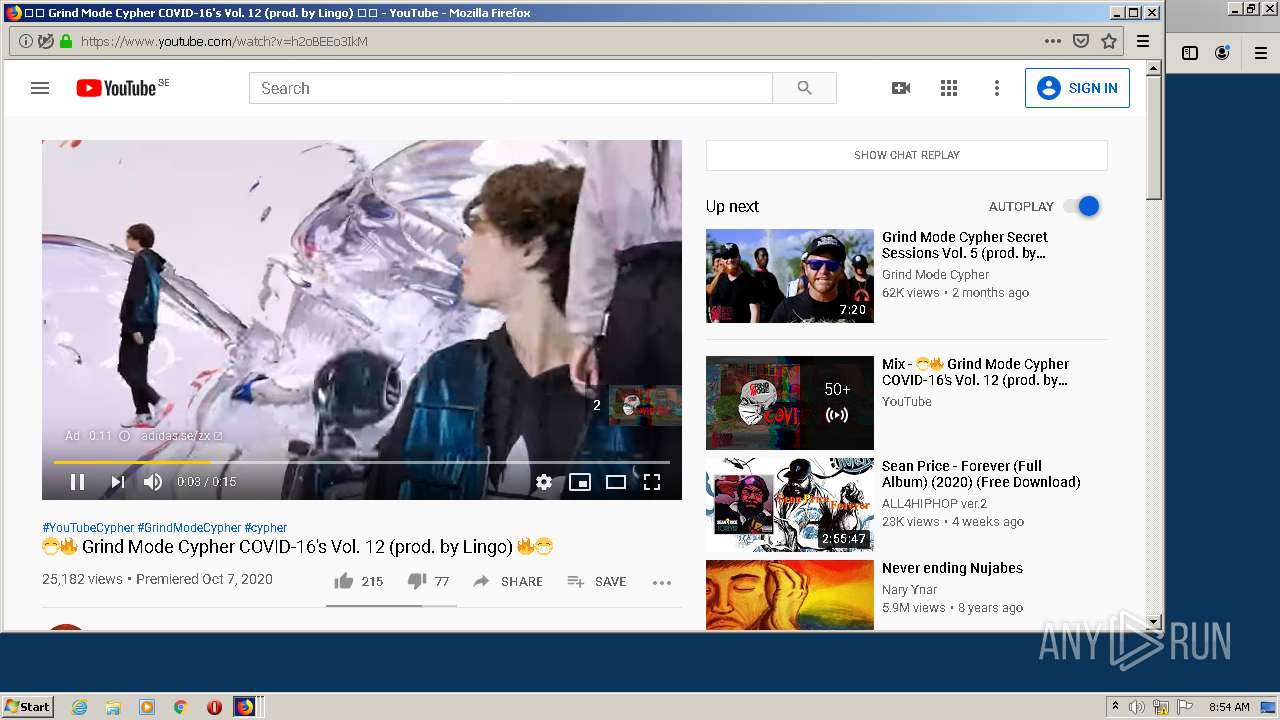This screenshot has width=1280, height=720.
Task: Open menu in background Firefox window
Action: (x=1261, y=53)
